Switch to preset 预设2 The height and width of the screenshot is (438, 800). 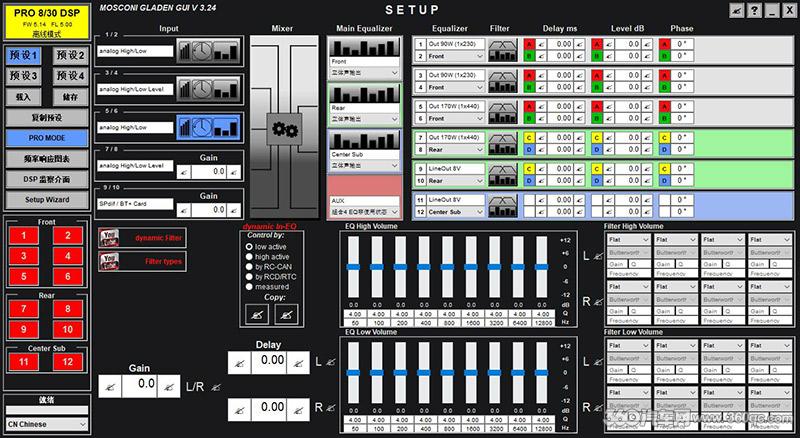click(70, 55)
